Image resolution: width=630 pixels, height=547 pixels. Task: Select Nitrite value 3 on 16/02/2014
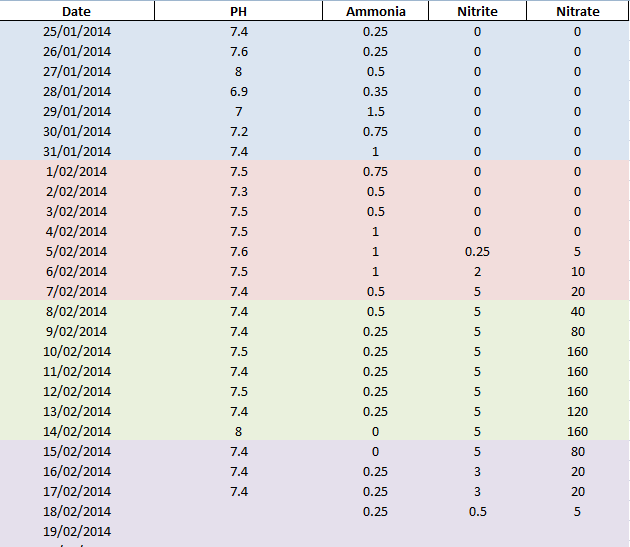point(477,471)
